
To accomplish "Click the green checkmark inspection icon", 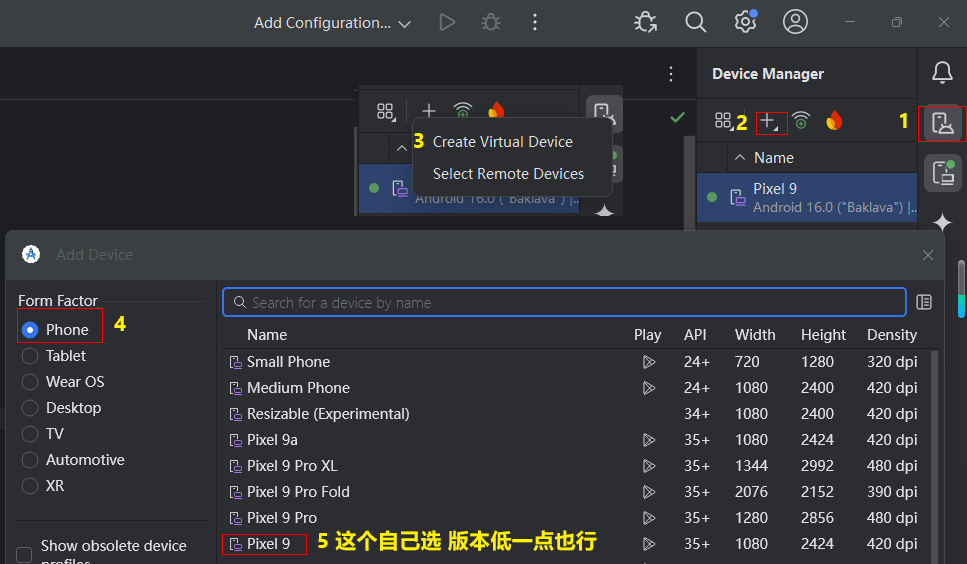I will tap(677, 117).
